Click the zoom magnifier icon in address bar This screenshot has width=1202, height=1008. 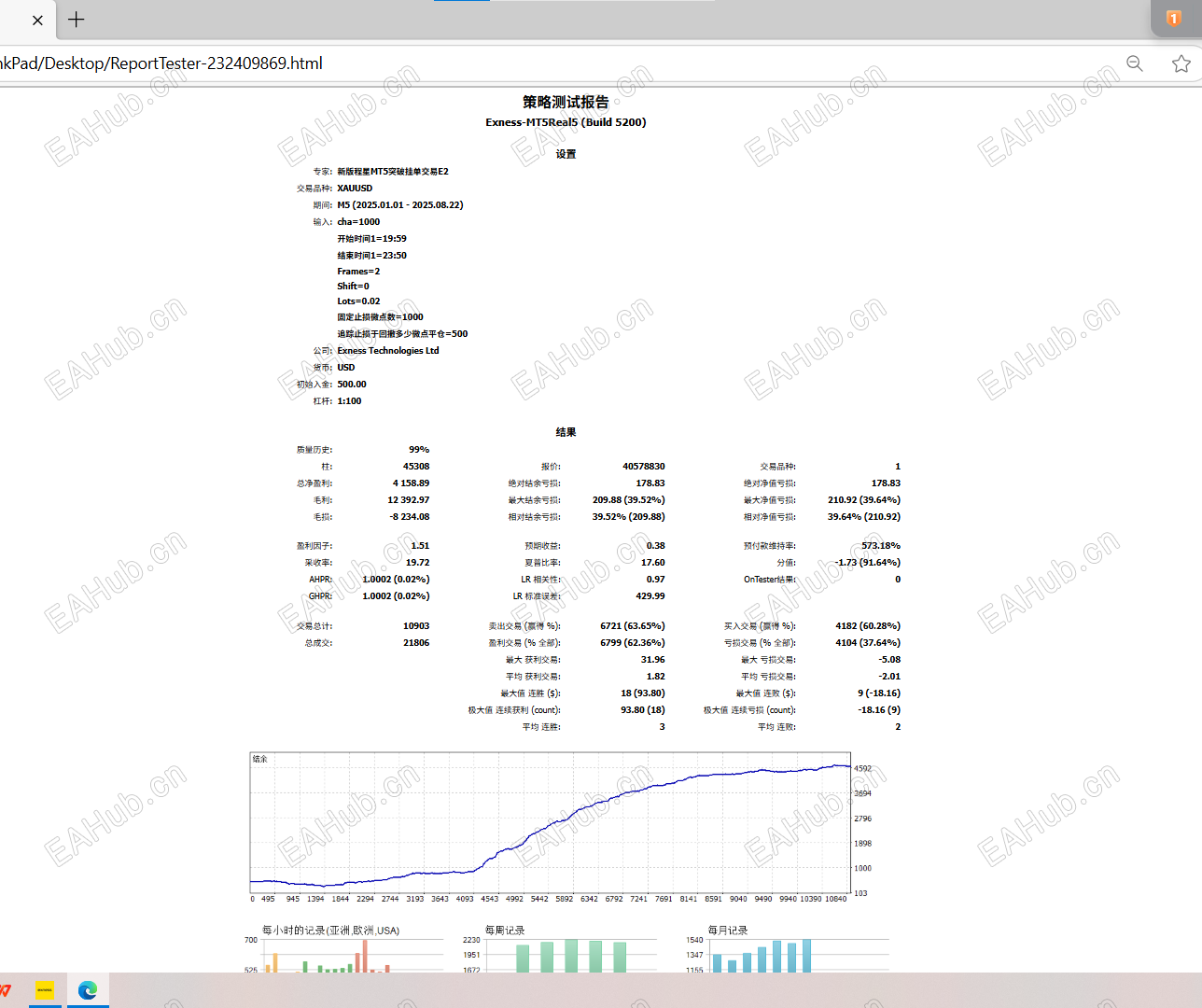pos(1135,63)
